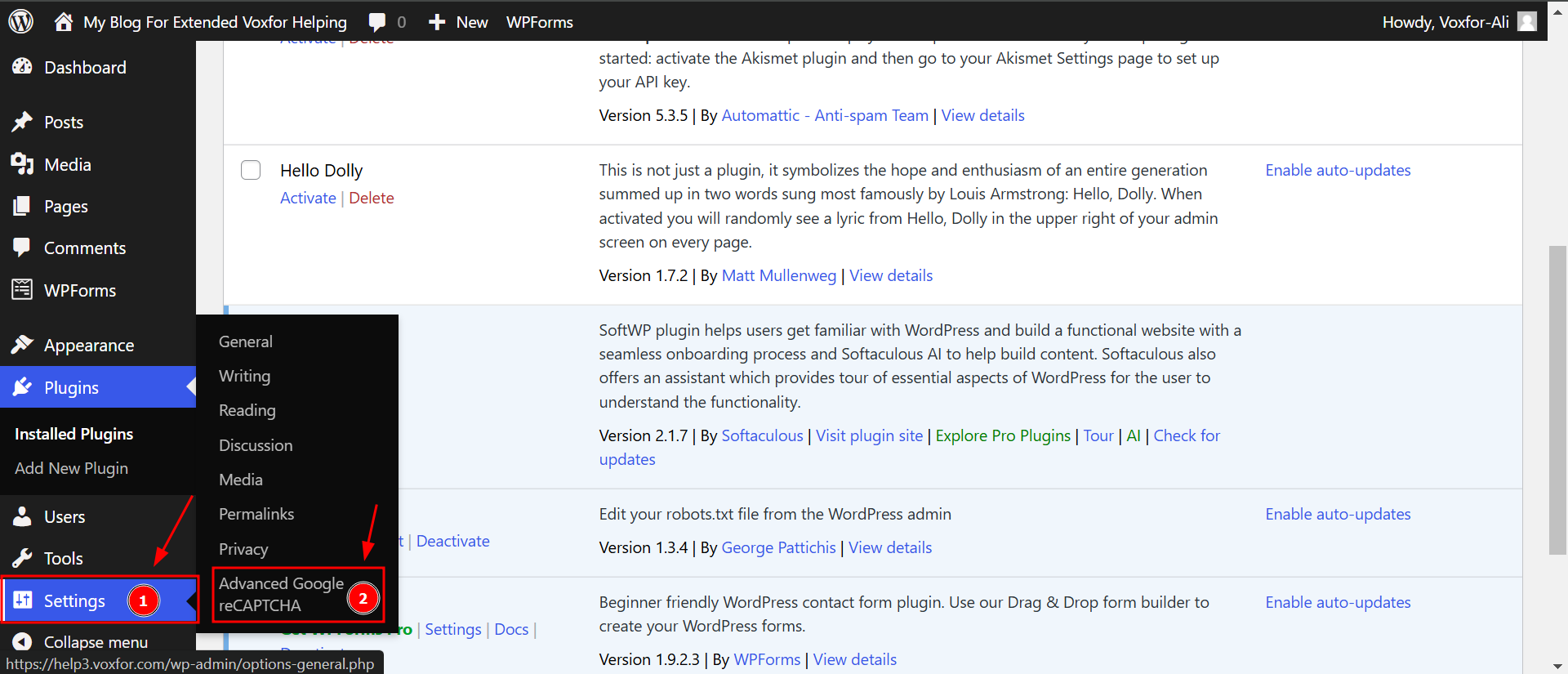Image resolution: width=1568 pixels, height=674 pixels.
Task: Click the Appearance paintbrush icon
Action: tap(22, 345)
